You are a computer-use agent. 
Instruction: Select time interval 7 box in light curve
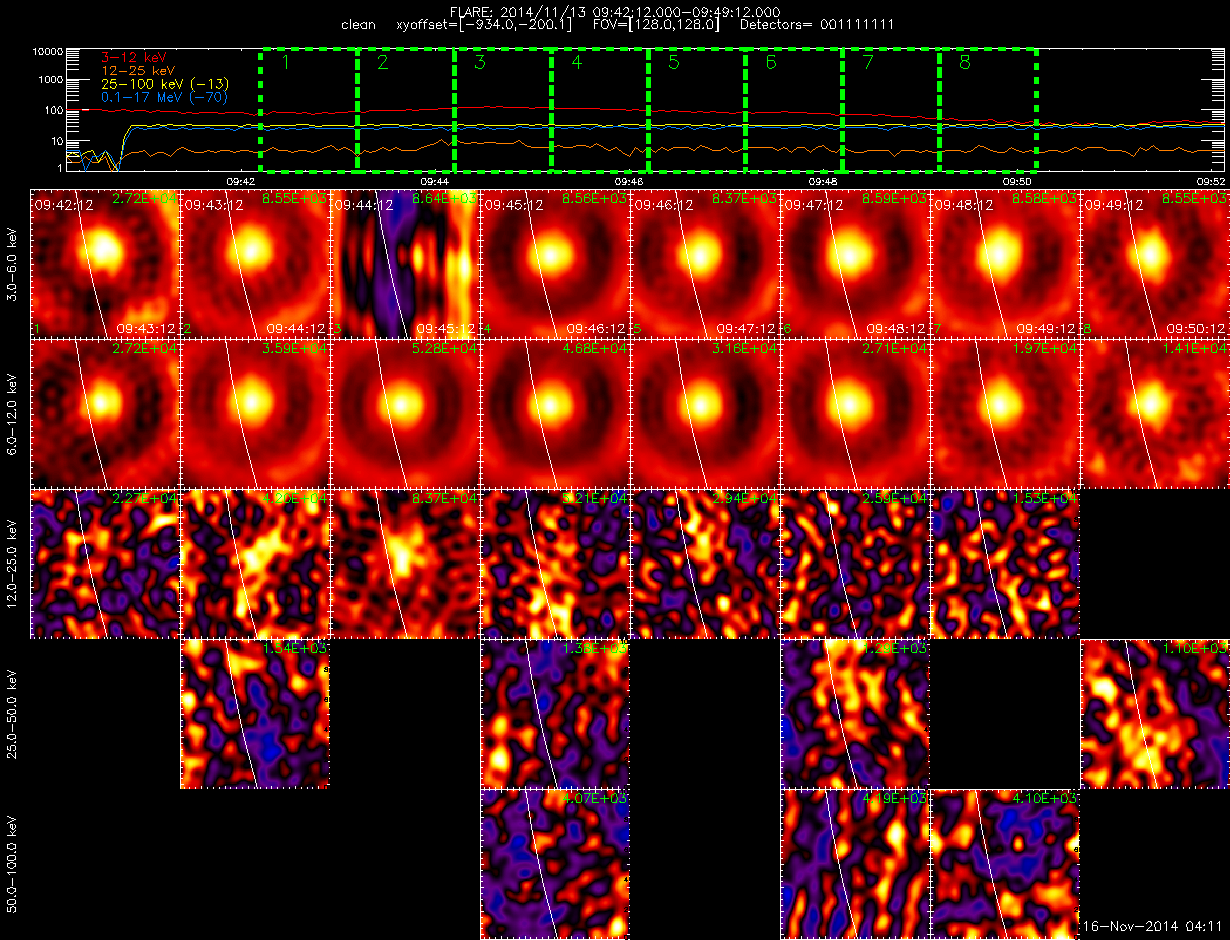pos(891,109)
